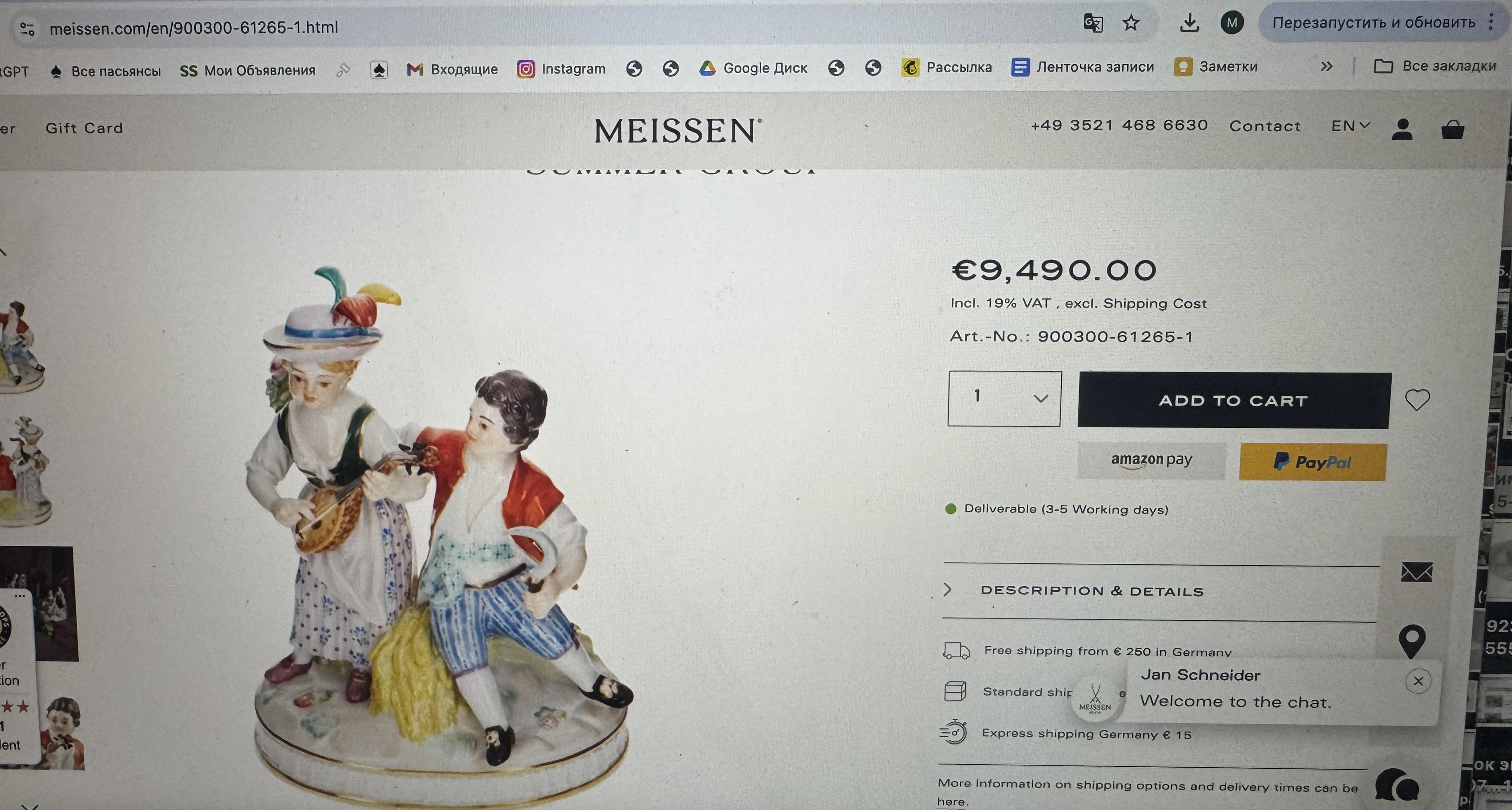Select the amazon pay button

coord(1152,460)
